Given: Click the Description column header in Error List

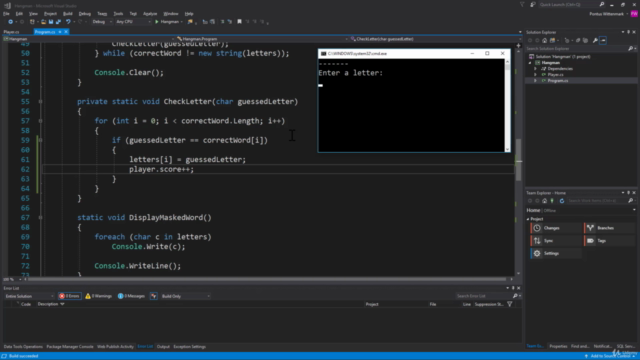Looking at the screenshot, I should [x=51, y=304].
